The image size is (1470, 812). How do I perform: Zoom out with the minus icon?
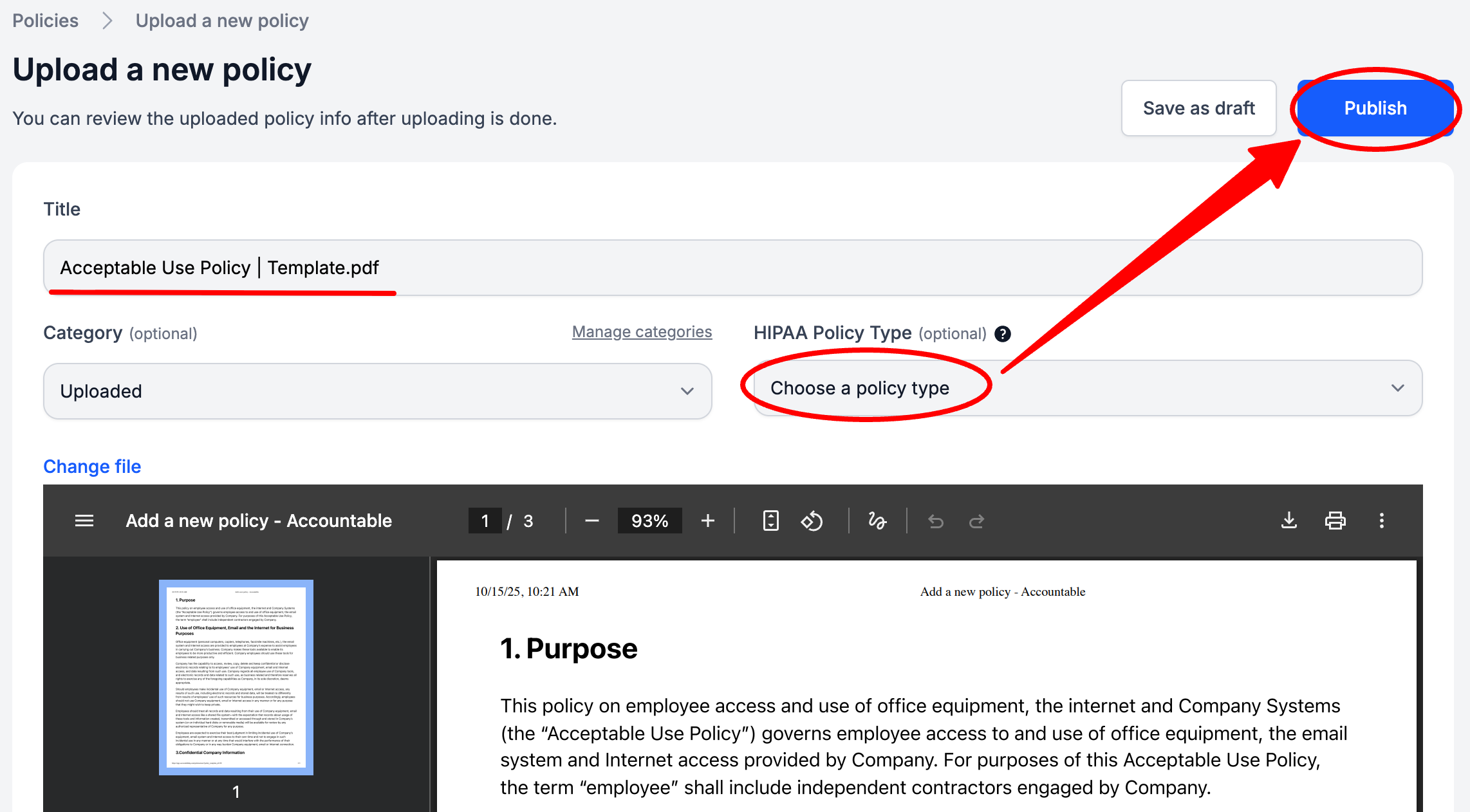(x=592, y=521)
